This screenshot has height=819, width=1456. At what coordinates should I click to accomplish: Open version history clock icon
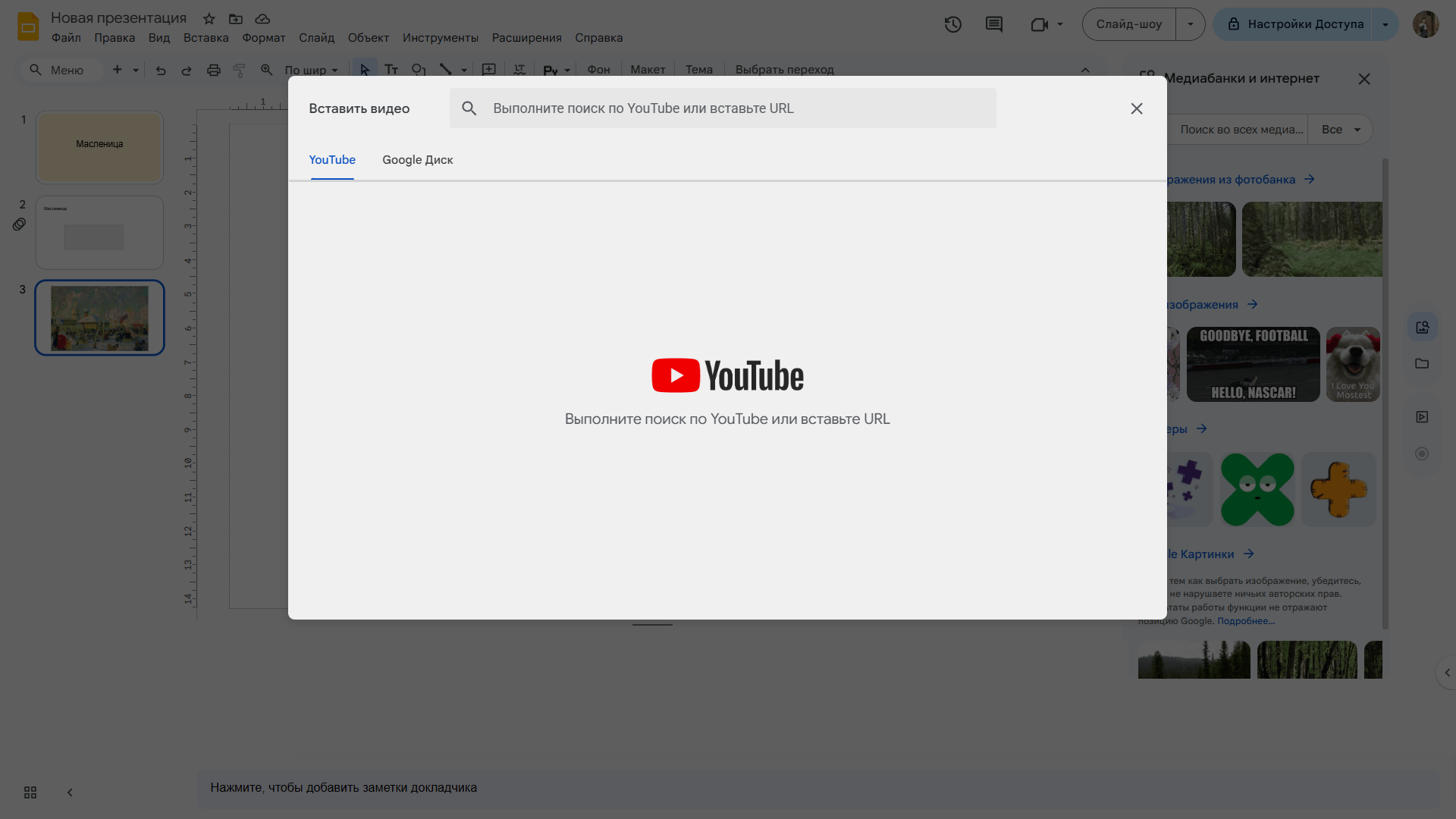(952, 24)
